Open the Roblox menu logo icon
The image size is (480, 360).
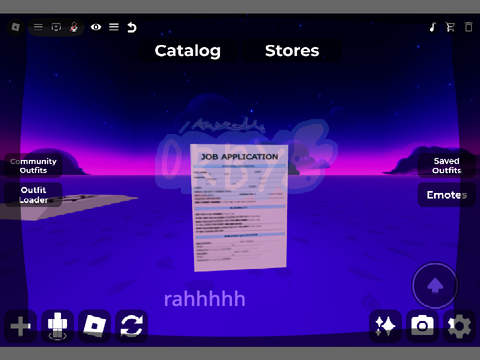pyautogui.click(x=15, y=27)
